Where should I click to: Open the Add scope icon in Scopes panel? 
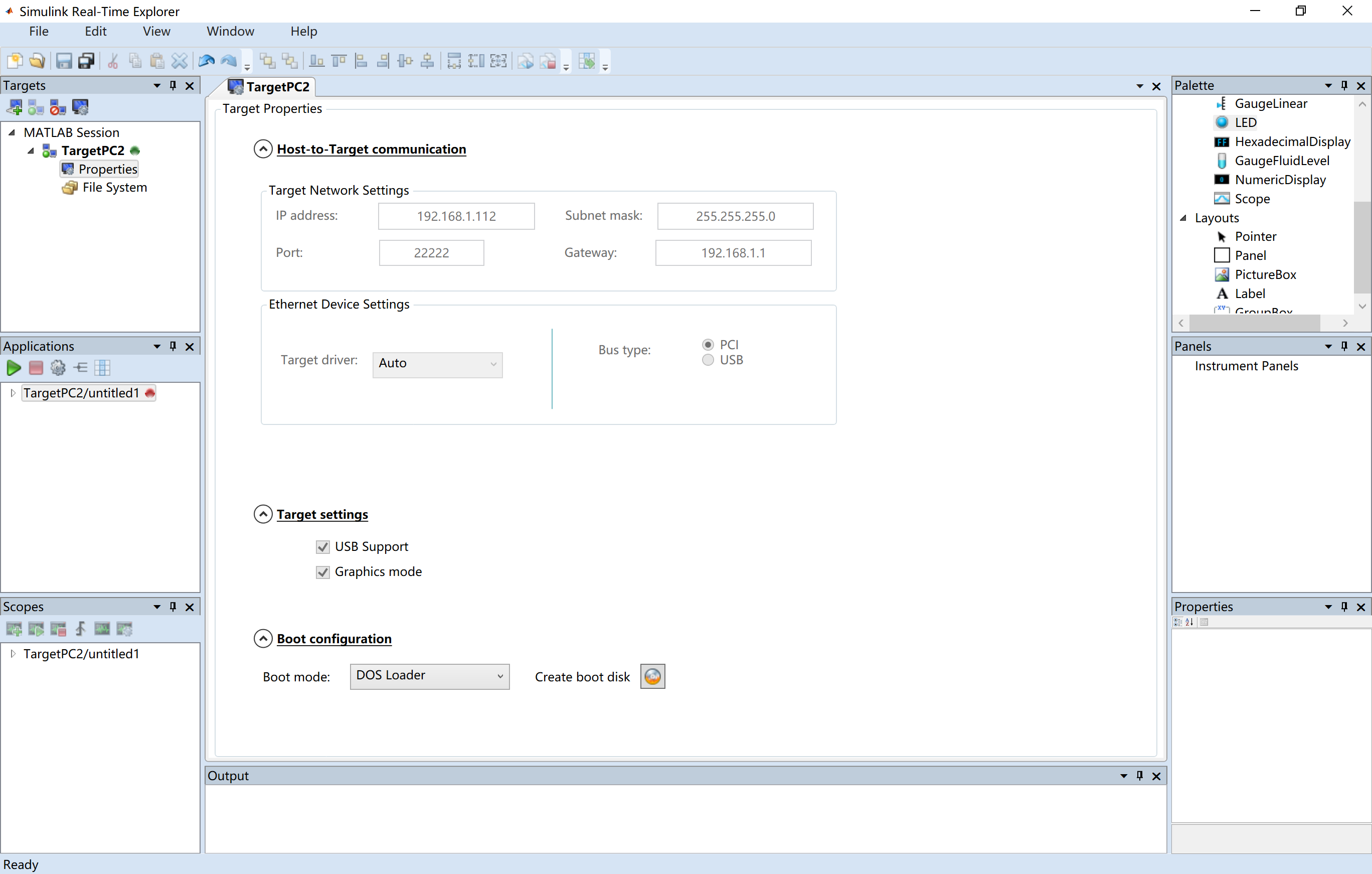click(x=14, y=629)
